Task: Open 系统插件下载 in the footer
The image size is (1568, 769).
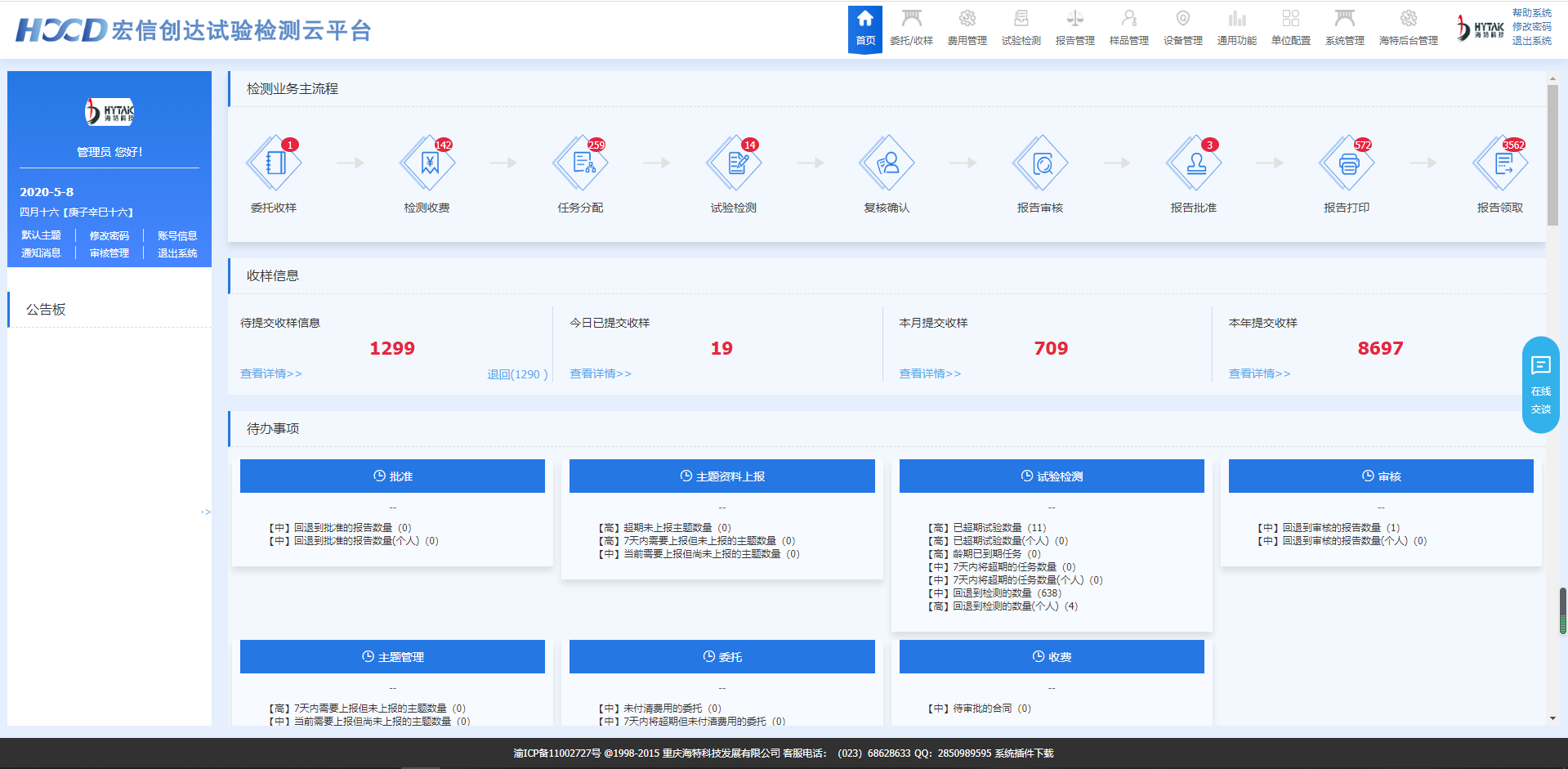Action: tap(1025, 753)
